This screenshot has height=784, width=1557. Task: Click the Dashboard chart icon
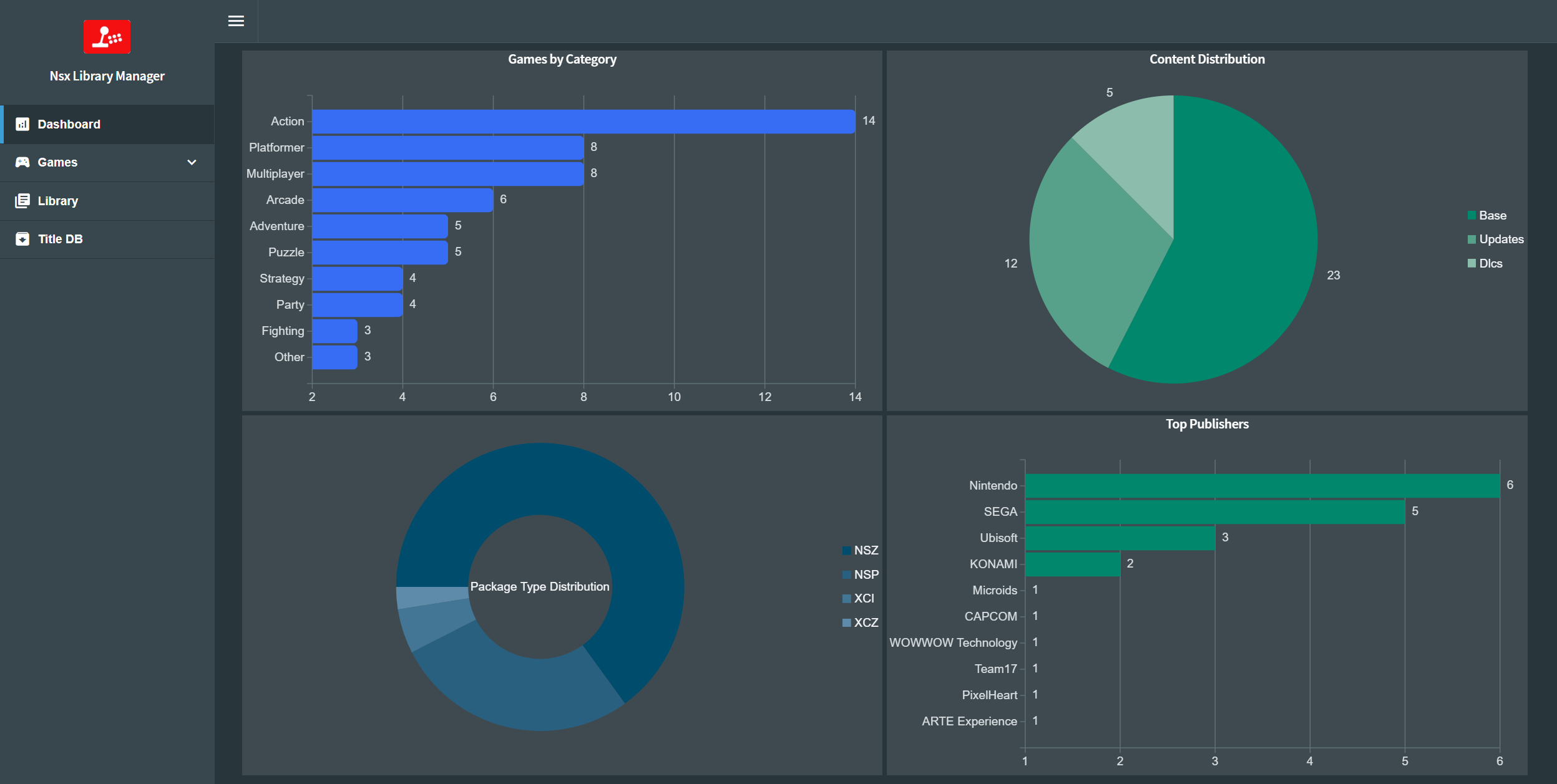pyautogui.click(x=22, y=124)
